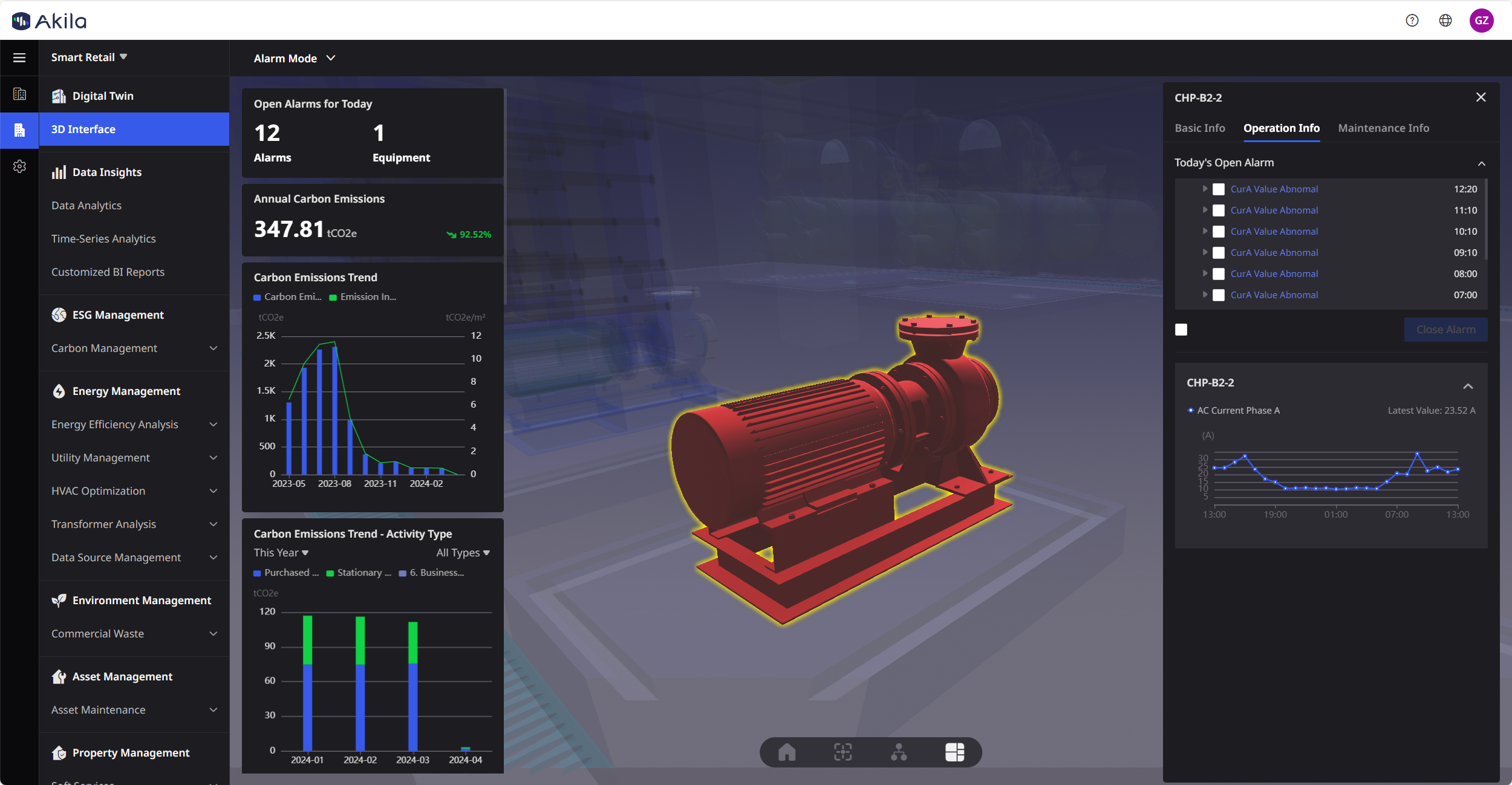Check the alarm checkbox for 12:20

(1219, 189)
